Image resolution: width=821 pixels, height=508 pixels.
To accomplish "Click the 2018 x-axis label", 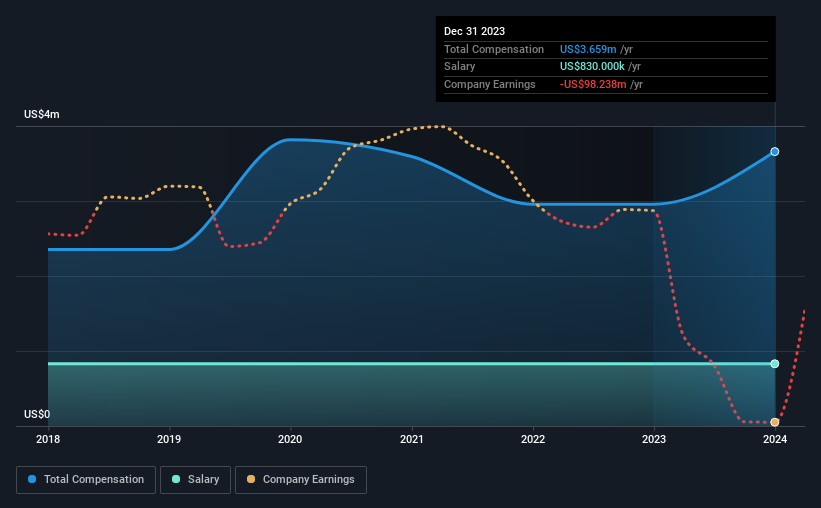I will click(x=48, y=439).
